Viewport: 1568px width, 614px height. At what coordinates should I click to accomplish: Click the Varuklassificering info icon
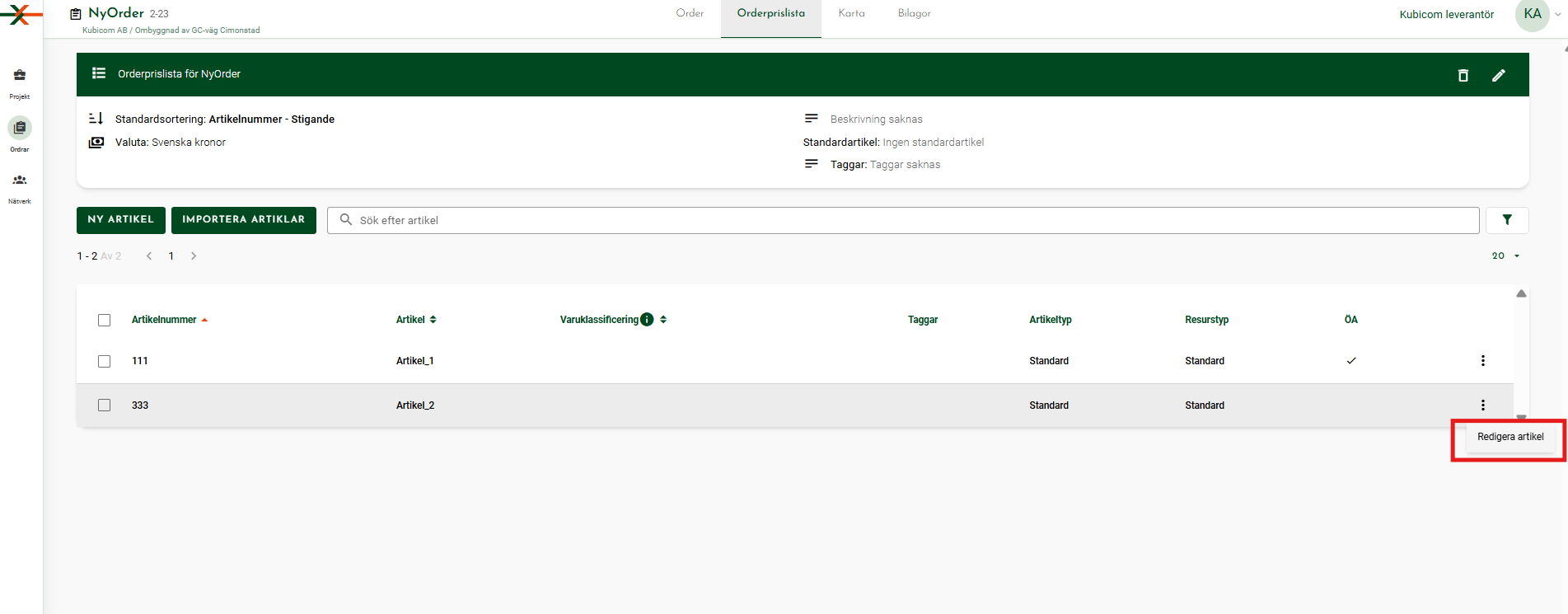(x=647, y=320)
